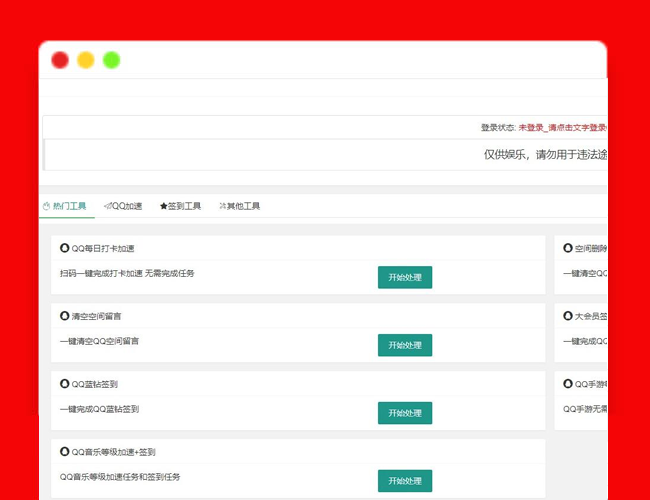650x500 pixels.
Task: Click the yellow minimize window button
Action: [86, 60]
